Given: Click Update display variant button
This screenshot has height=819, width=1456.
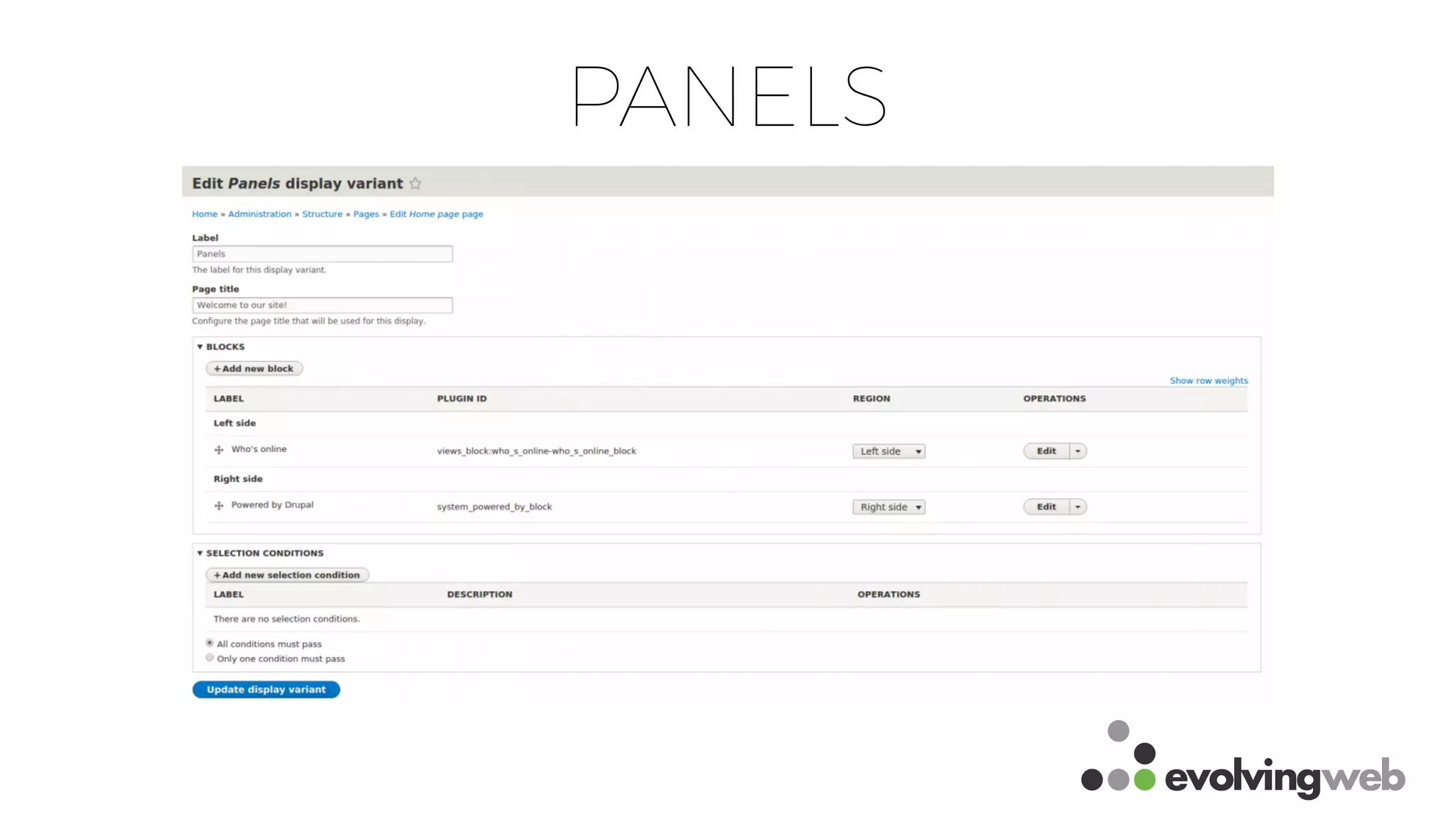Looking at the screenshot, I should [x=266, y=690].
